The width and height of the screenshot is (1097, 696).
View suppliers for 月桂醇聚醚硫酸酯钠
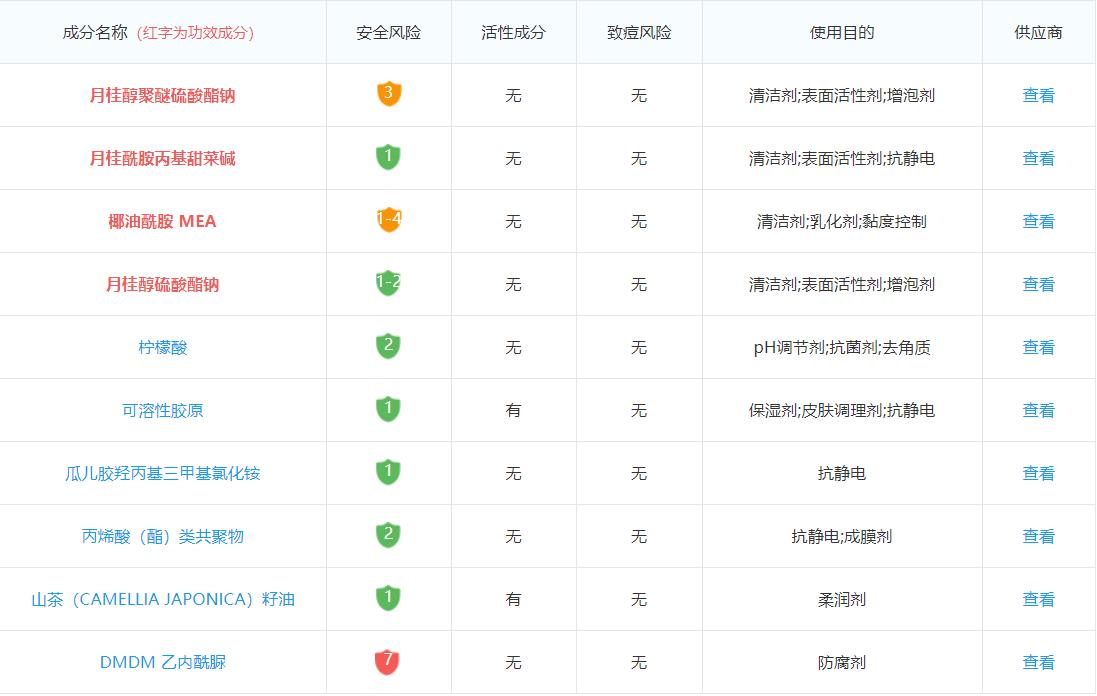tap(1038, 96)
